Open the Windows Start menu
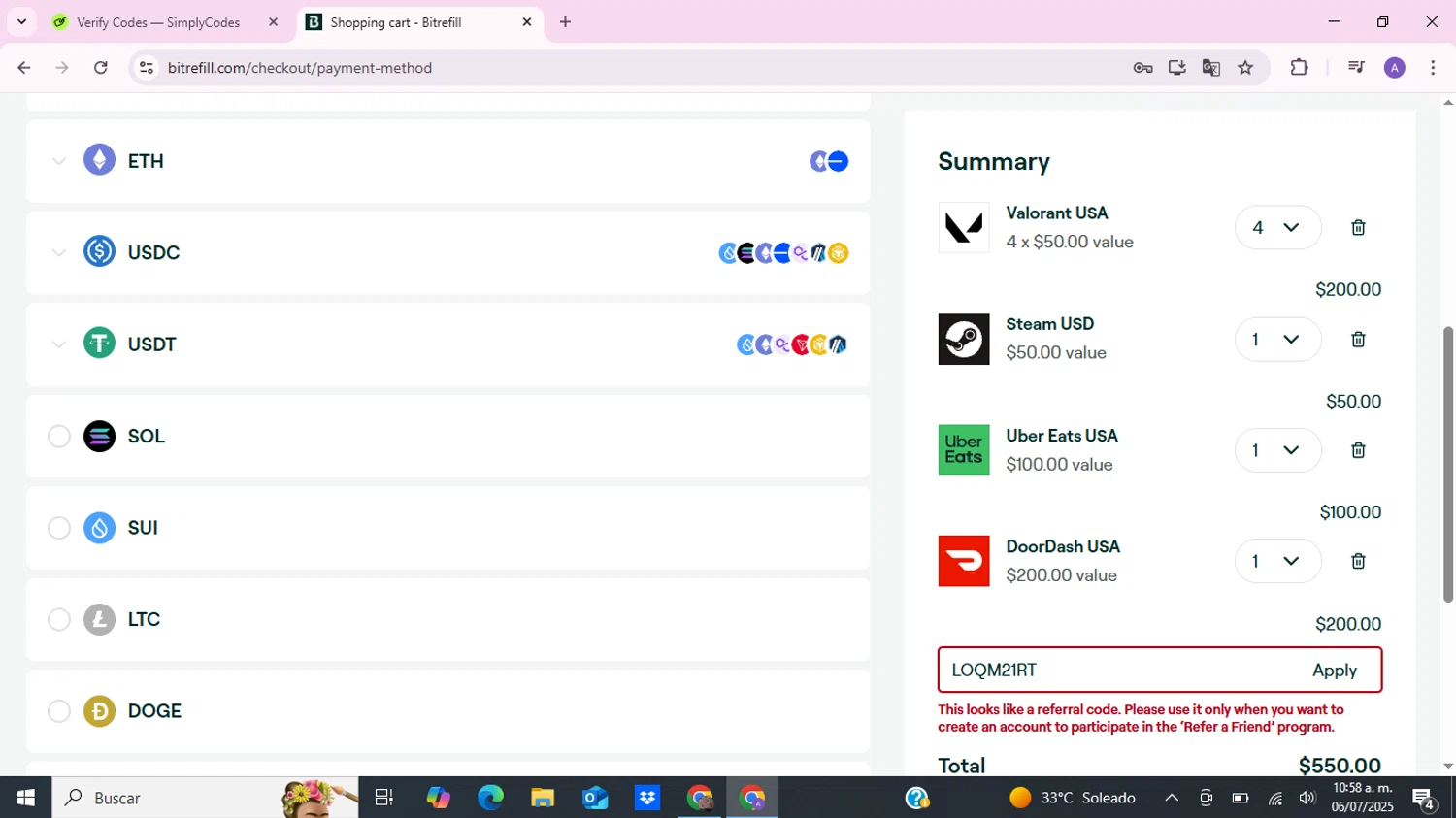Screen dimensions: 1456x818 tap(25, 798)
